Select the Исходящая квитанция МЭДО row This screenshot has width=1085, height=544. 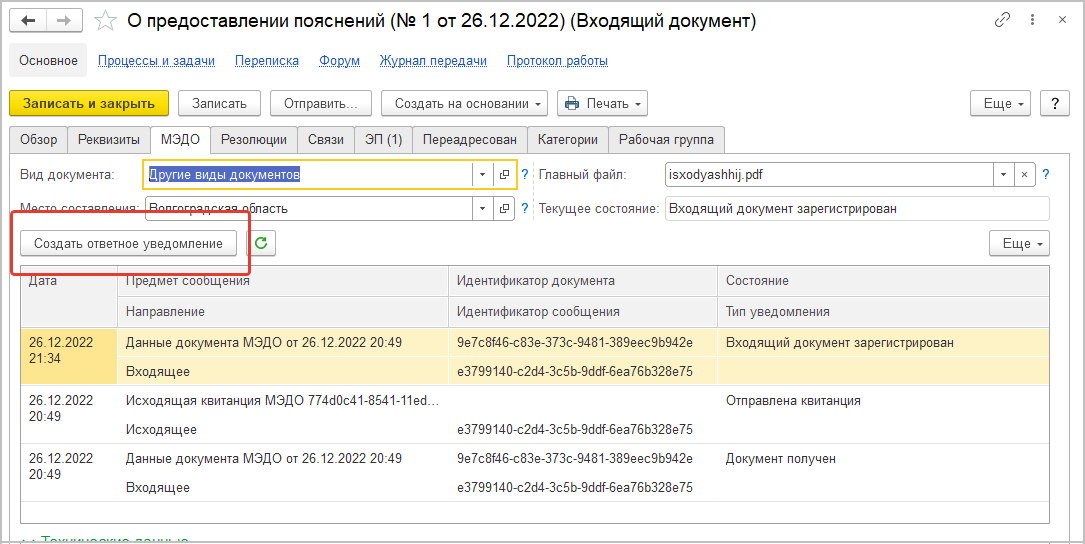coord(282,401)
